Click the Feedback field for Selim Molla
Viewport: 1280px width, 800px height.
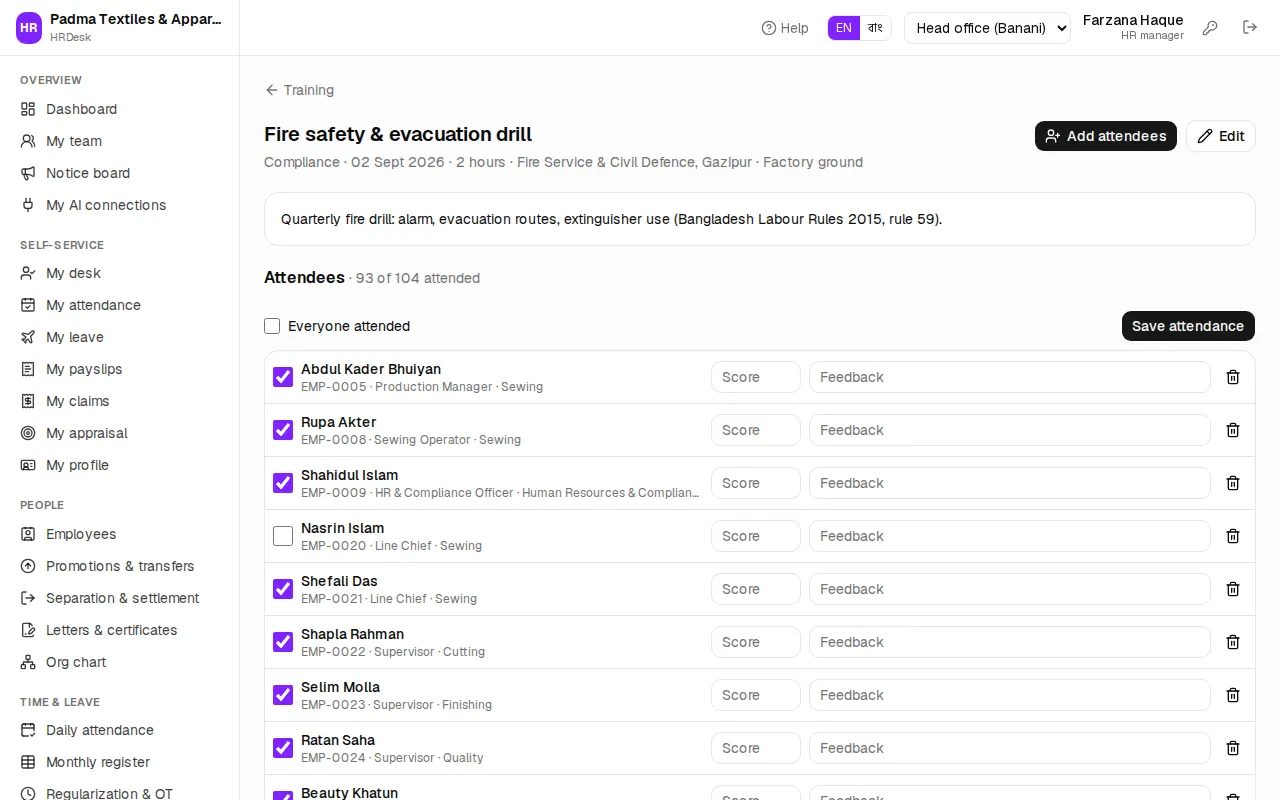(x=1010, y=695)
